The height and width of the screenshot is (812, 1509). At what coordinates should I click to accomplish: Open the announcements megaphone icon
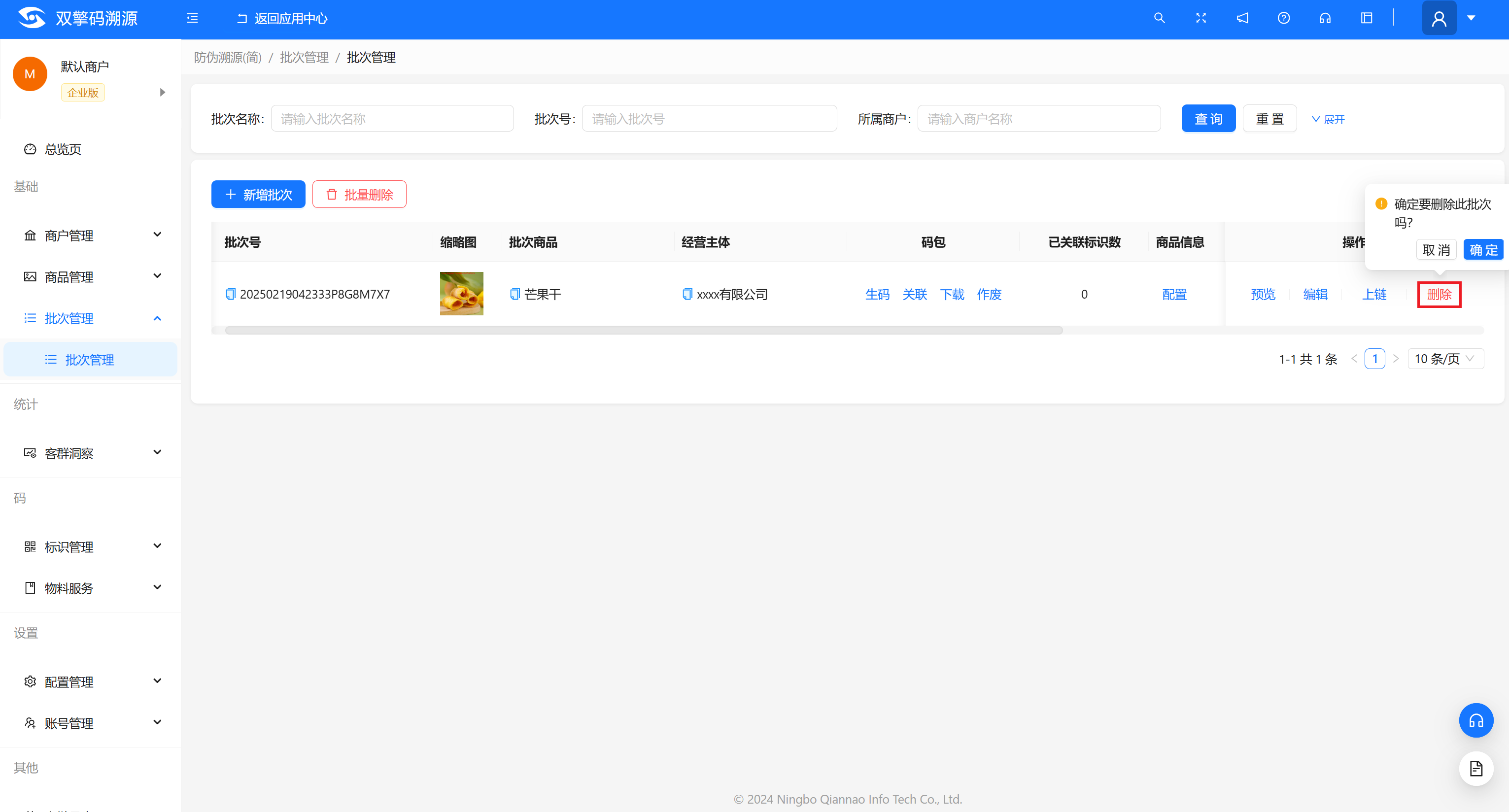1242,18
